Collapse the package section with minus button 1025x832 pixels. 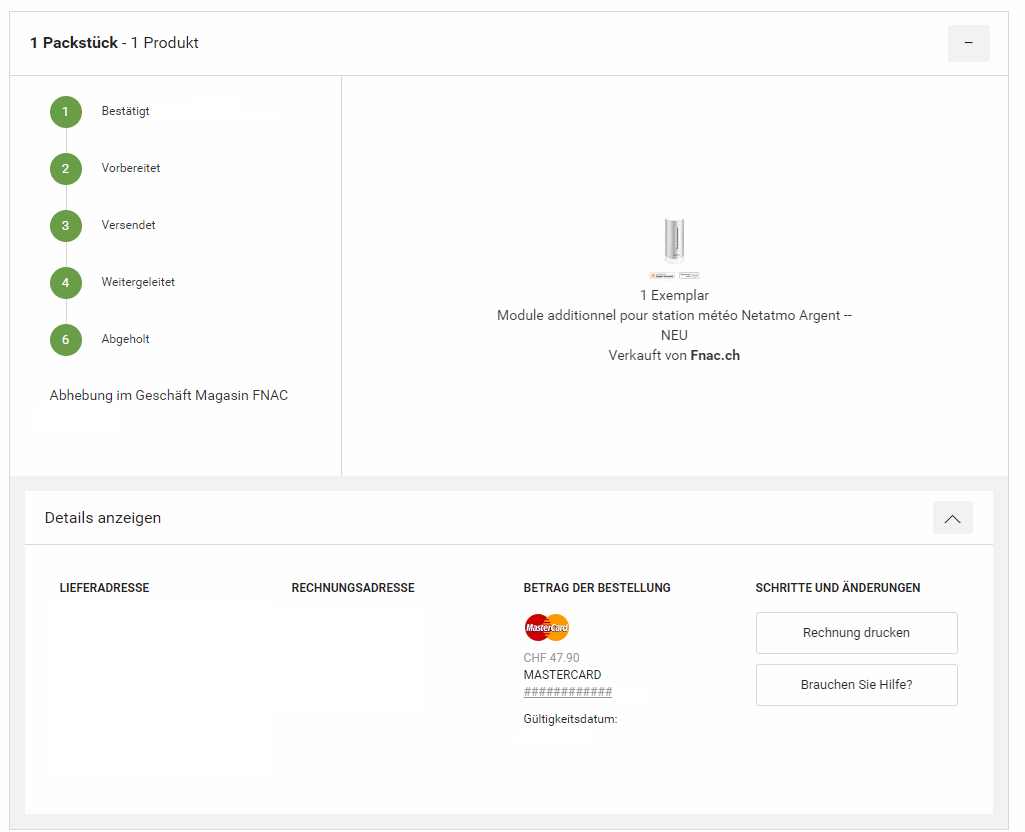(x=968, y=44)
